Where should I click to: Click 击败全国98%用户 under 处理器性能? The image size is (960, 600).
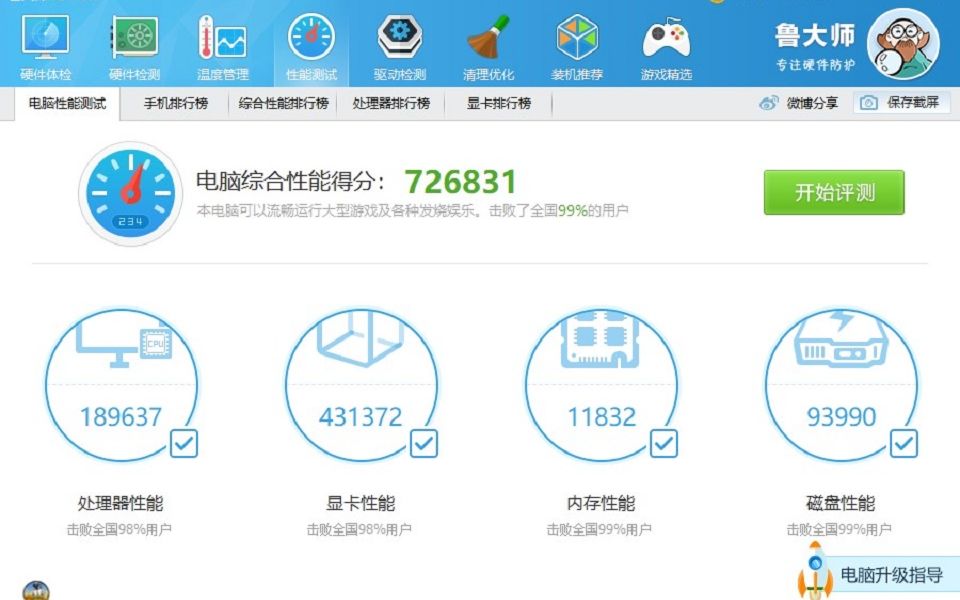[x=119, y=530]
